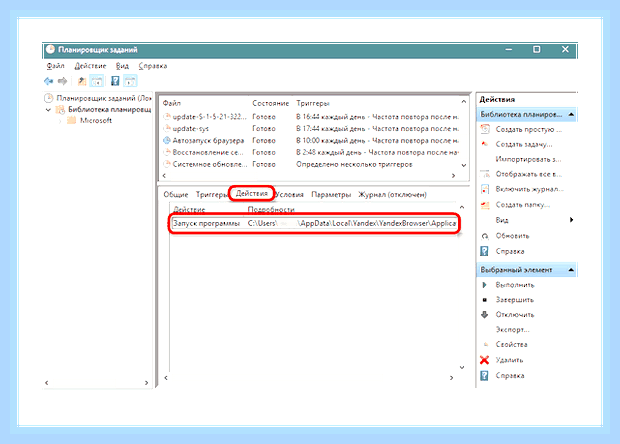Image resolution: width=620 pixels, height=444 pixels.
Task: Select the Запуск программы action row
Action: pyautogui.click(x=315, y=223)
